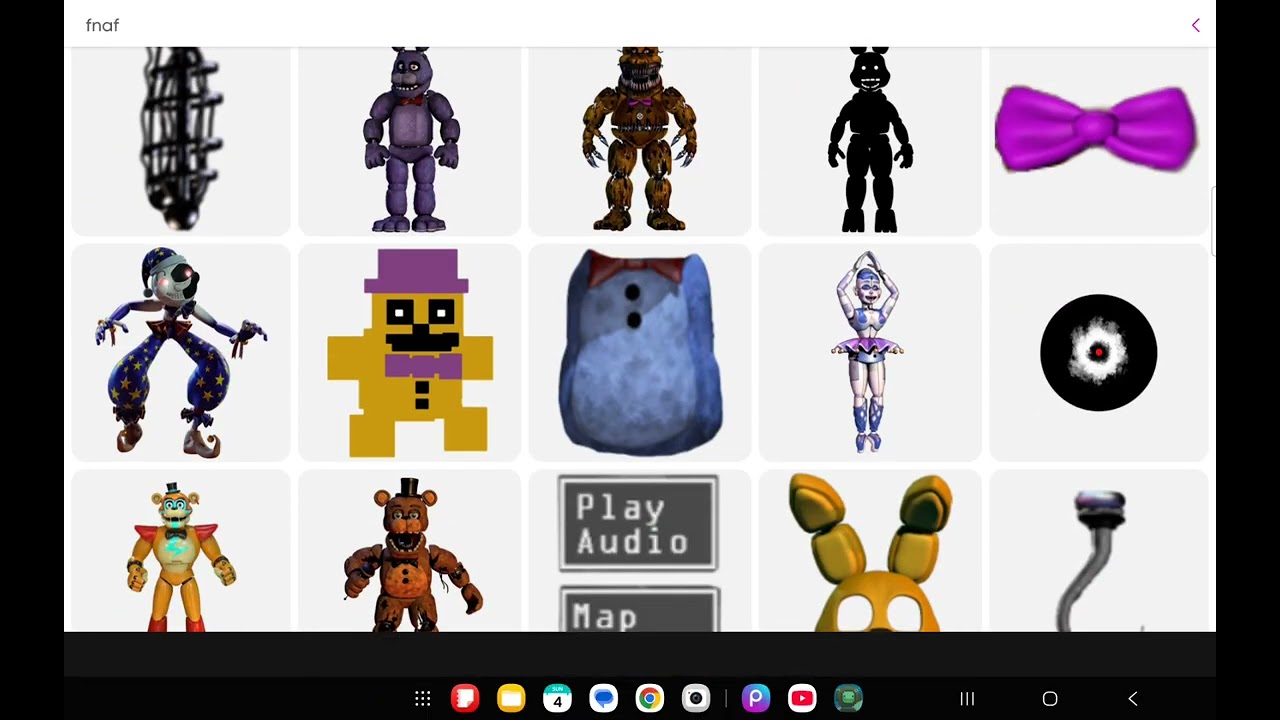Select the Glamrock Freddy sticker
The image size is (1280, 720).
pyautogui.click(x=181, y=551)
